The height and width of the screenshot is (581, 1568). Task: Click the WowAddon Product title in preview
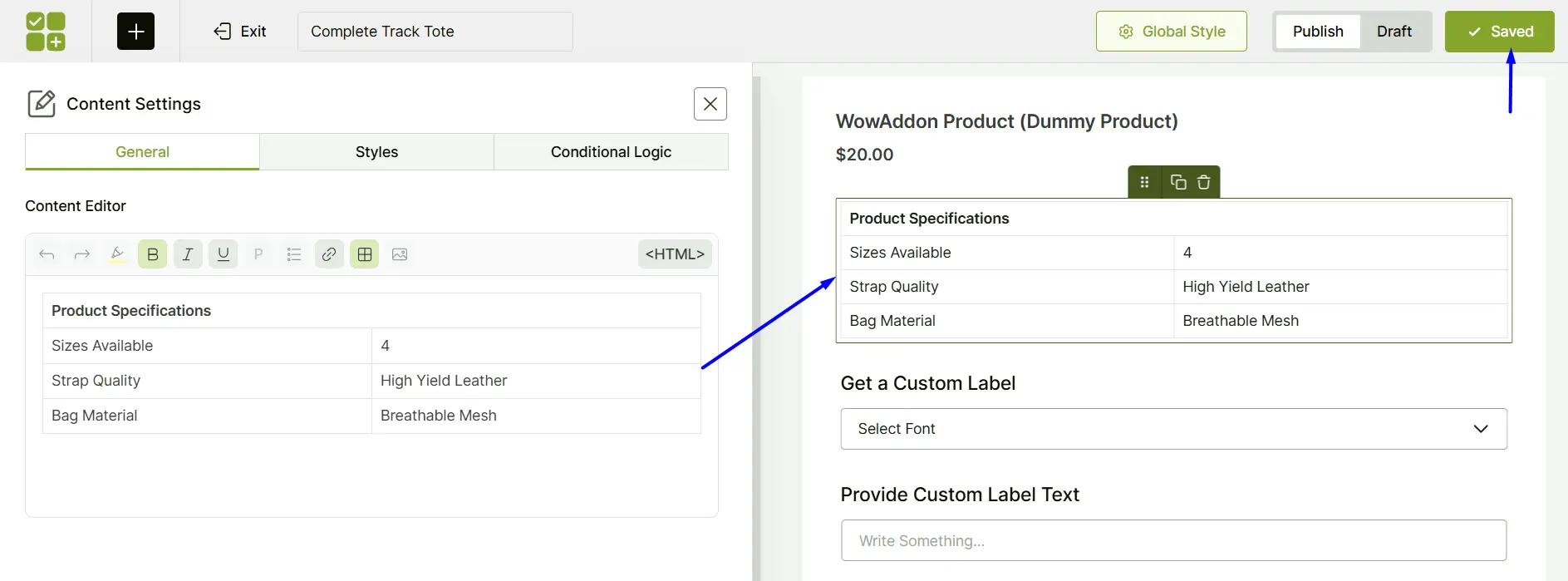tap(1006, 121)
